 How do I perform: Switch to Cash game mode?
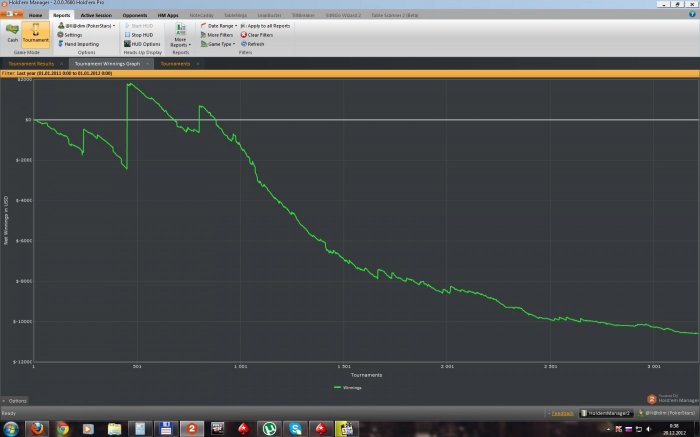click(x=11, y=35)
